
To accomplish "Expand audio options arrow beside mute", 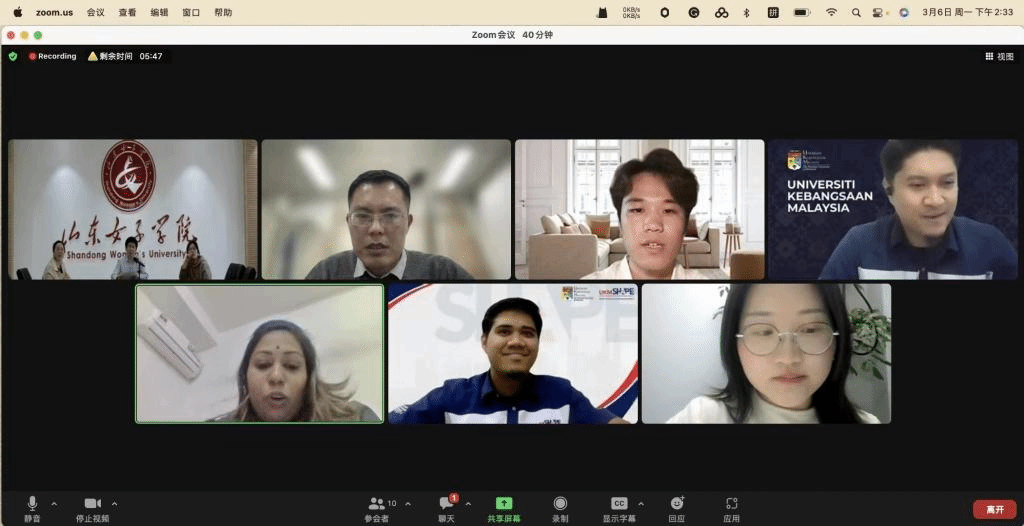I will pyautogui.click(x=54, y=503).
